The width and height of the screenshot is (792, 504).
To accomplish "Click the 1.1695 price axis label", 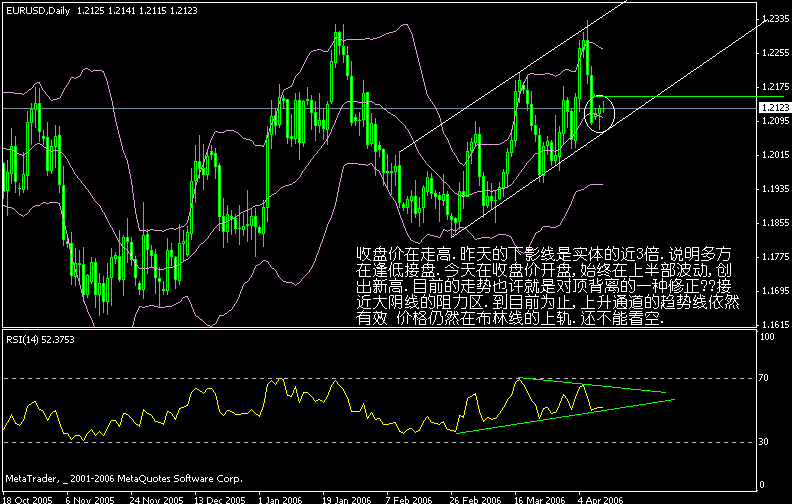I will 775,290.
